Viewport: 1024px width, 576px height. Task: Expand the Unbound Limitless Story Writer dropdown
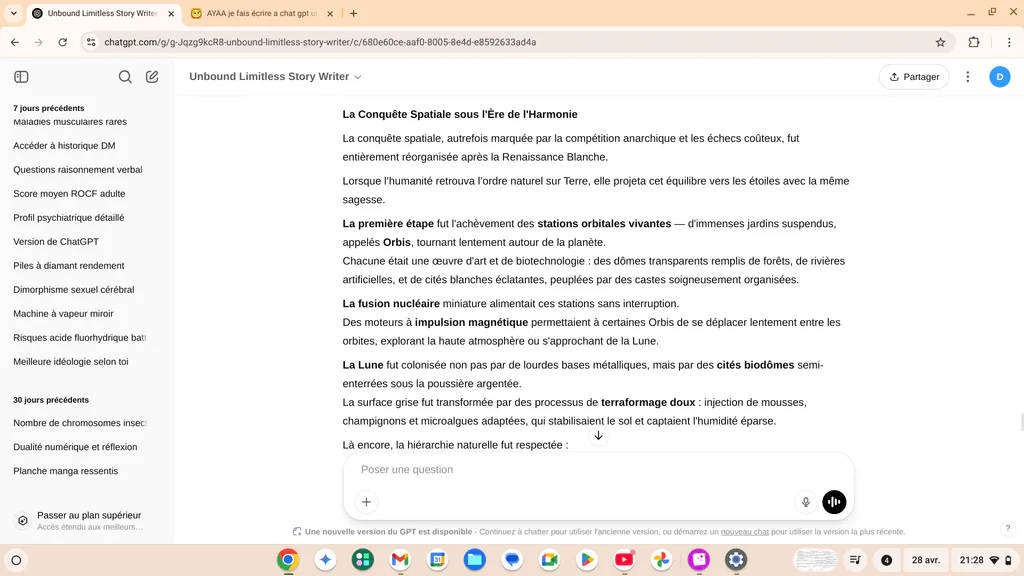(x=275, y=76)
